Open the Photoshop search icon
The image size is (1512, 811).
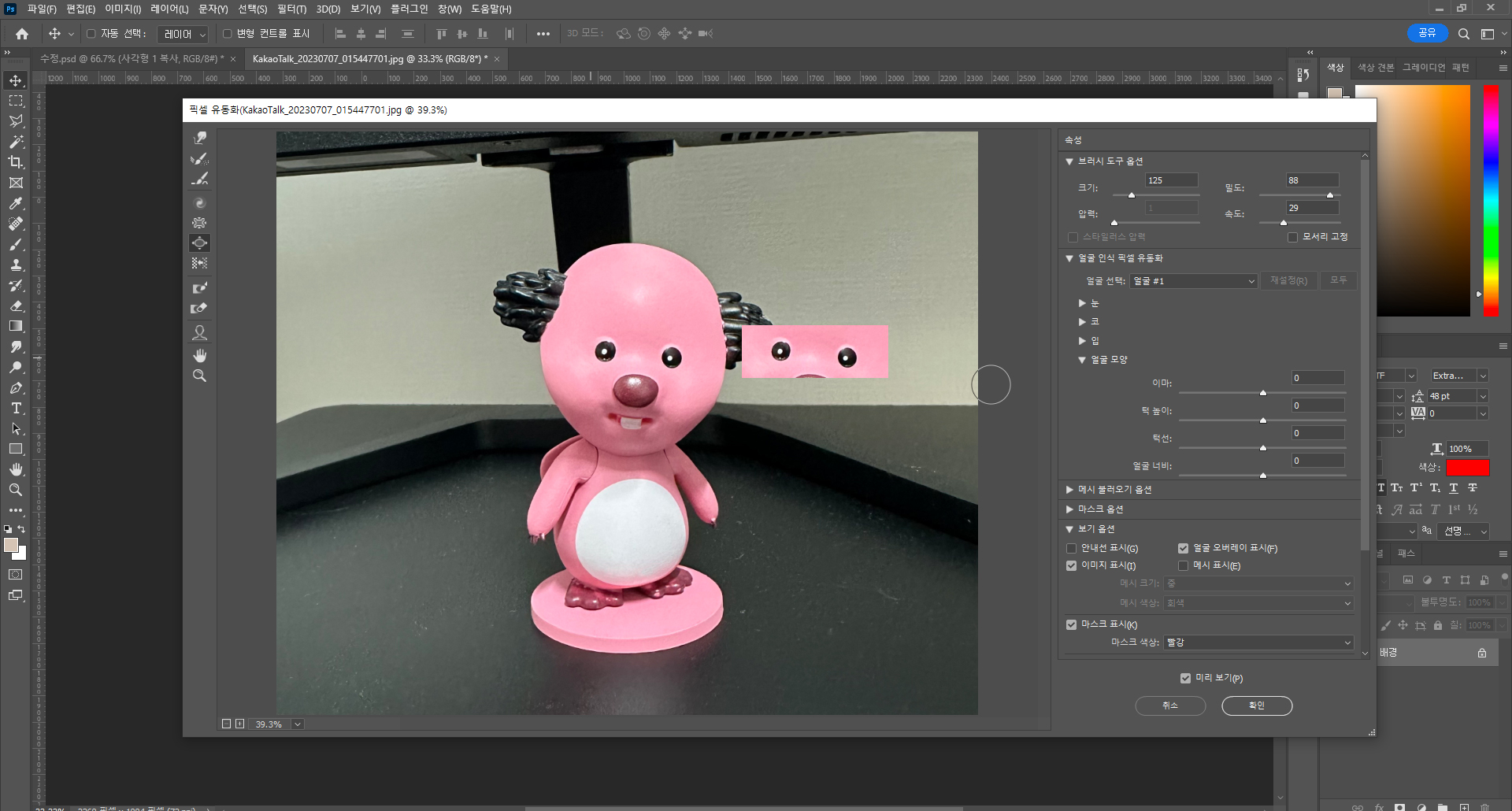tap(1463, 34)
